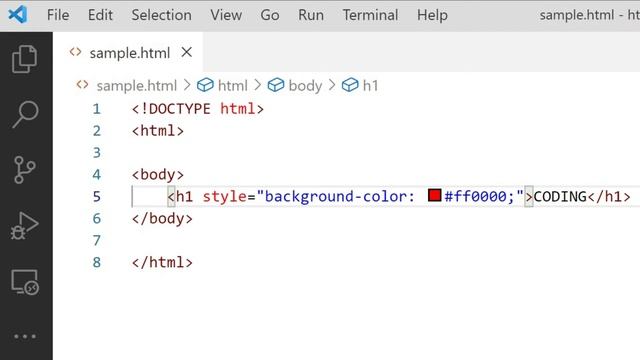640x360 pixels.
Task: Close the sample.html tab
Action: (x=187, y=52)
